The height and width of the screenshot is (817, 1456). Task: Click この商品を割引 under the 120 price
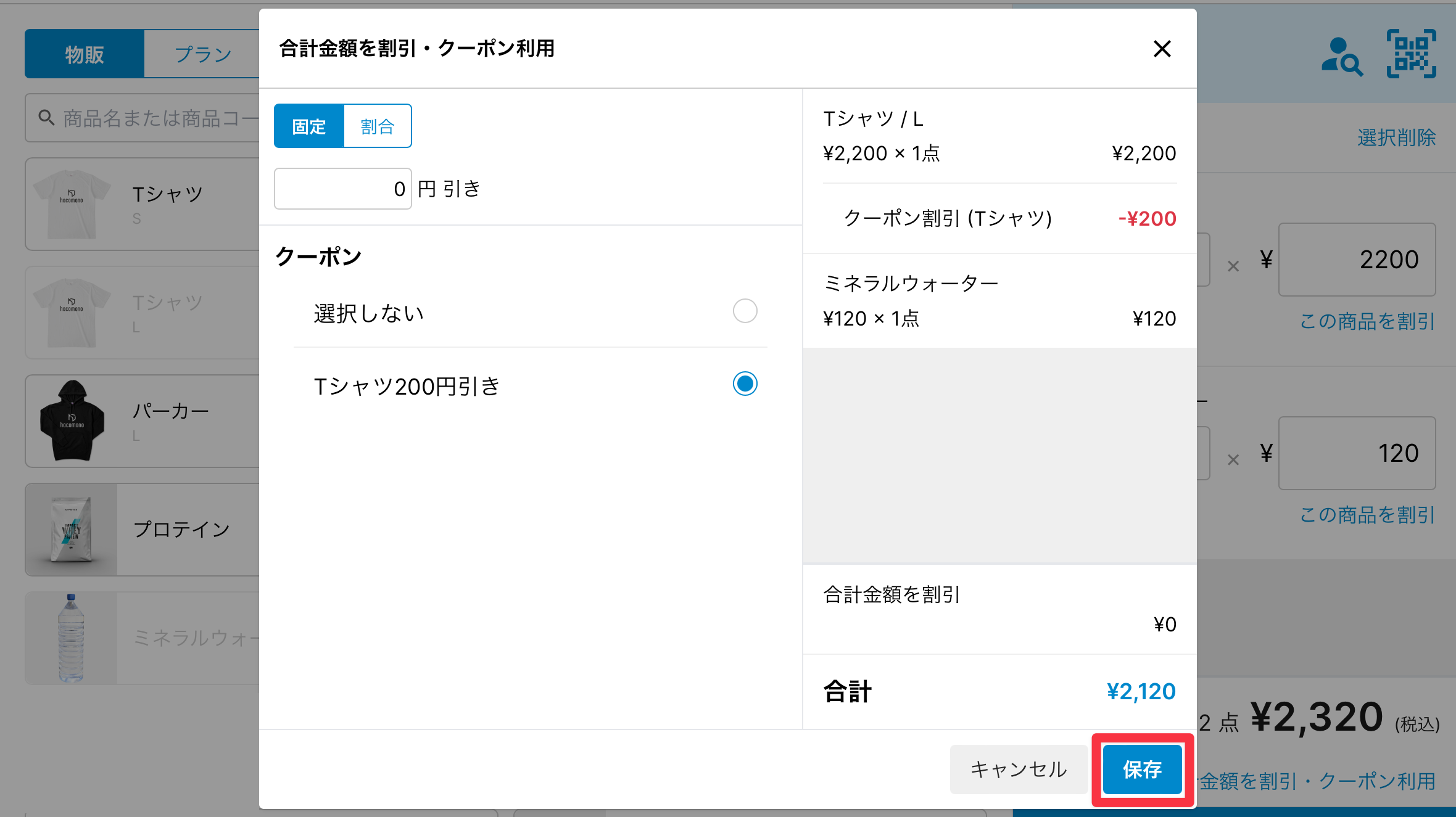click(x=1367, y=515)
